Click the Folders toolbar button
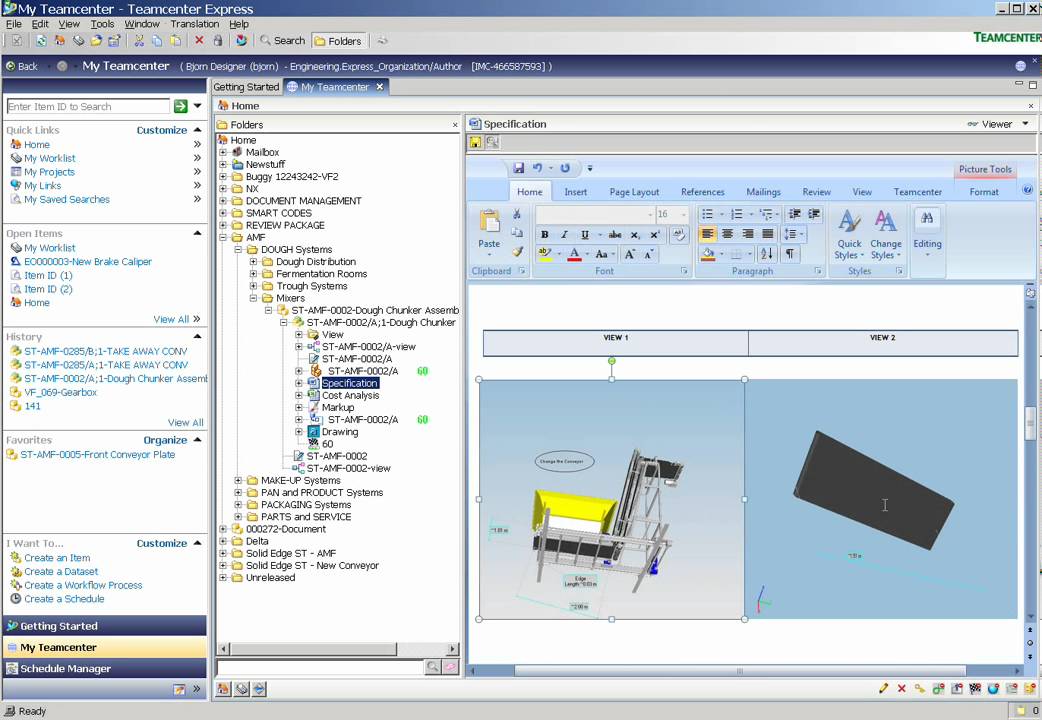 pos(339,41)
